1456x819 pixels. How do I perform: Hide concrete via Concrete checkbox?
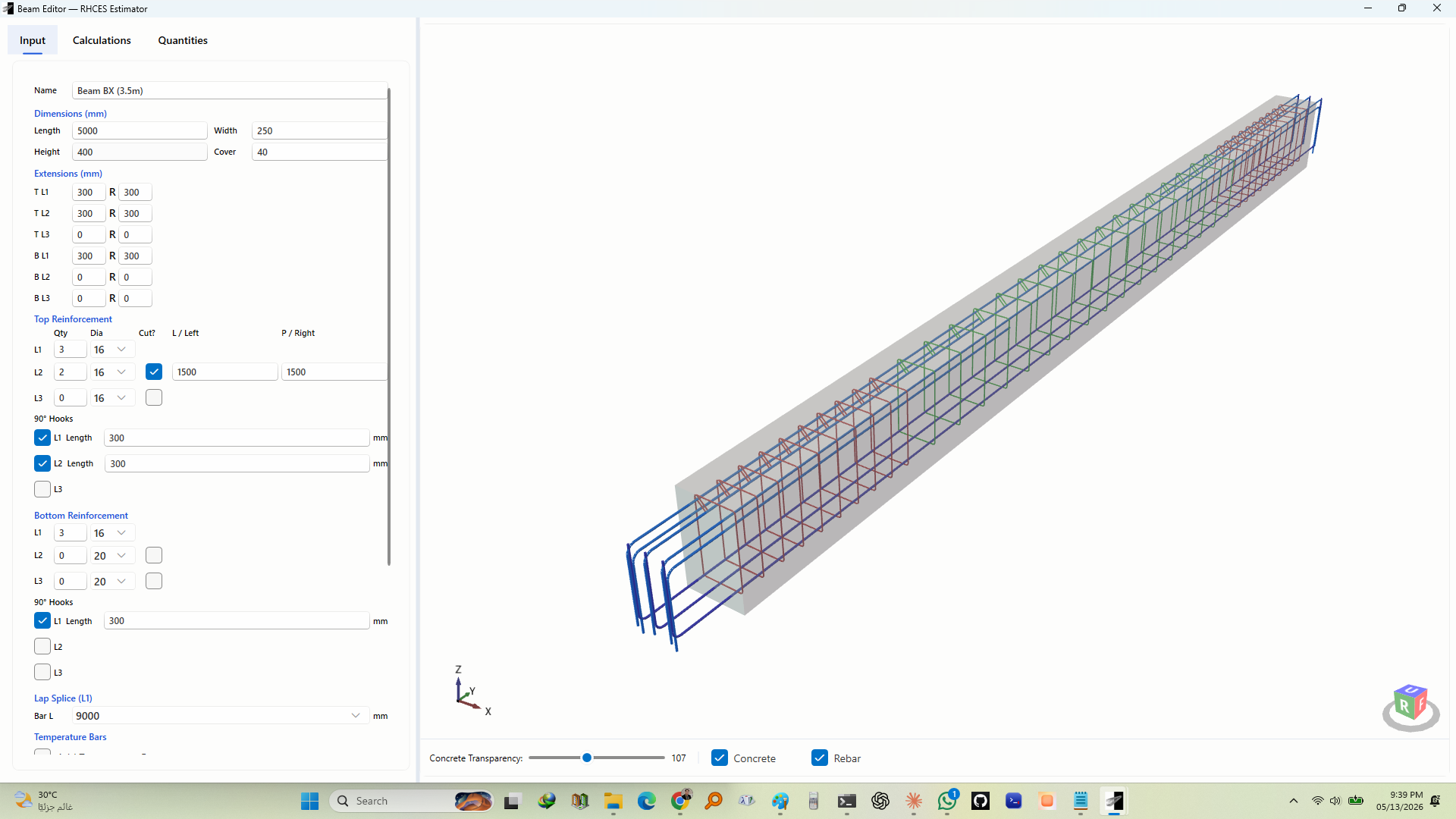[720, 758]
